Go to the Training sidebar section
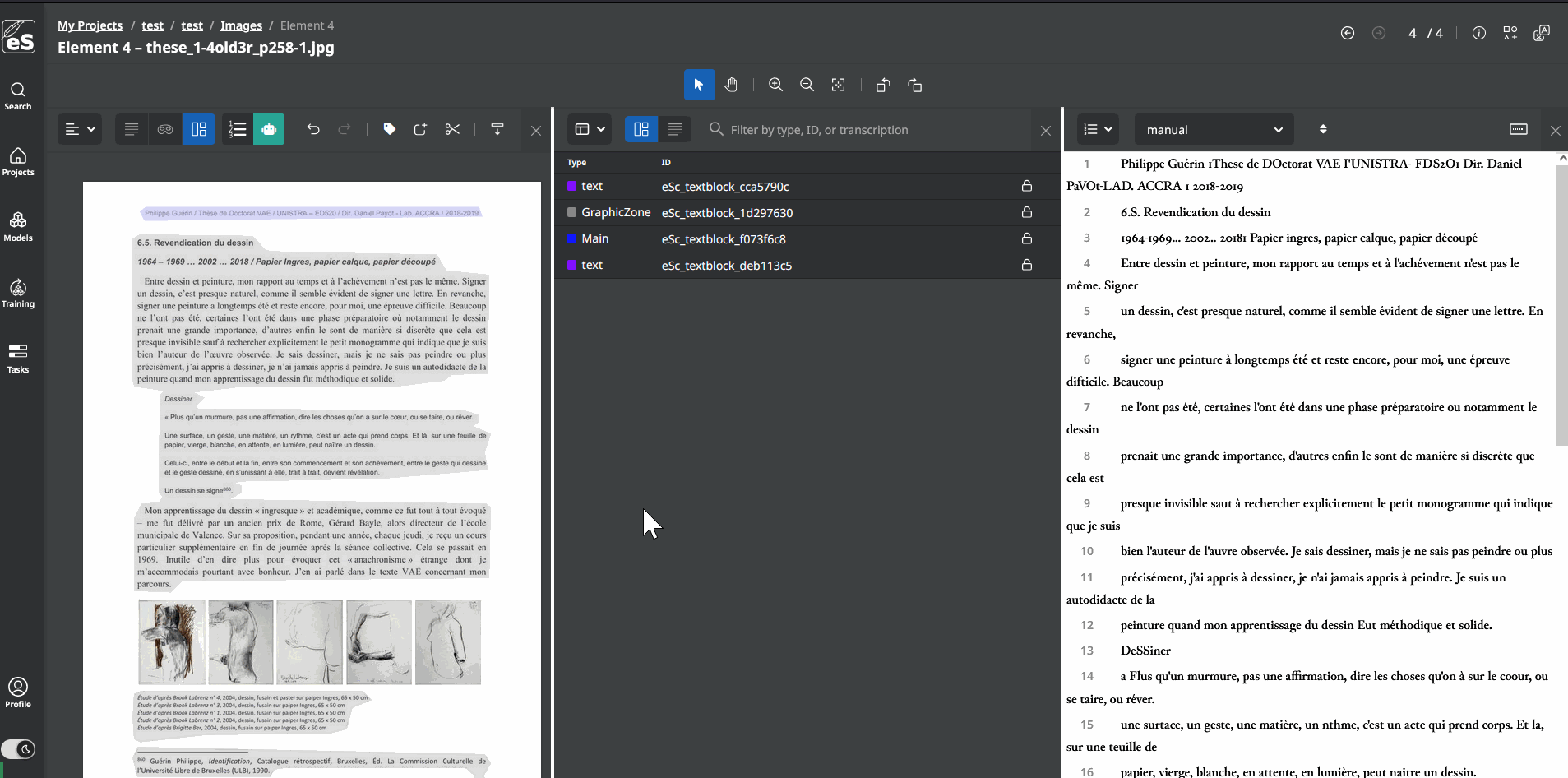This screenshot has height=778, width=1568. point(18,293)
